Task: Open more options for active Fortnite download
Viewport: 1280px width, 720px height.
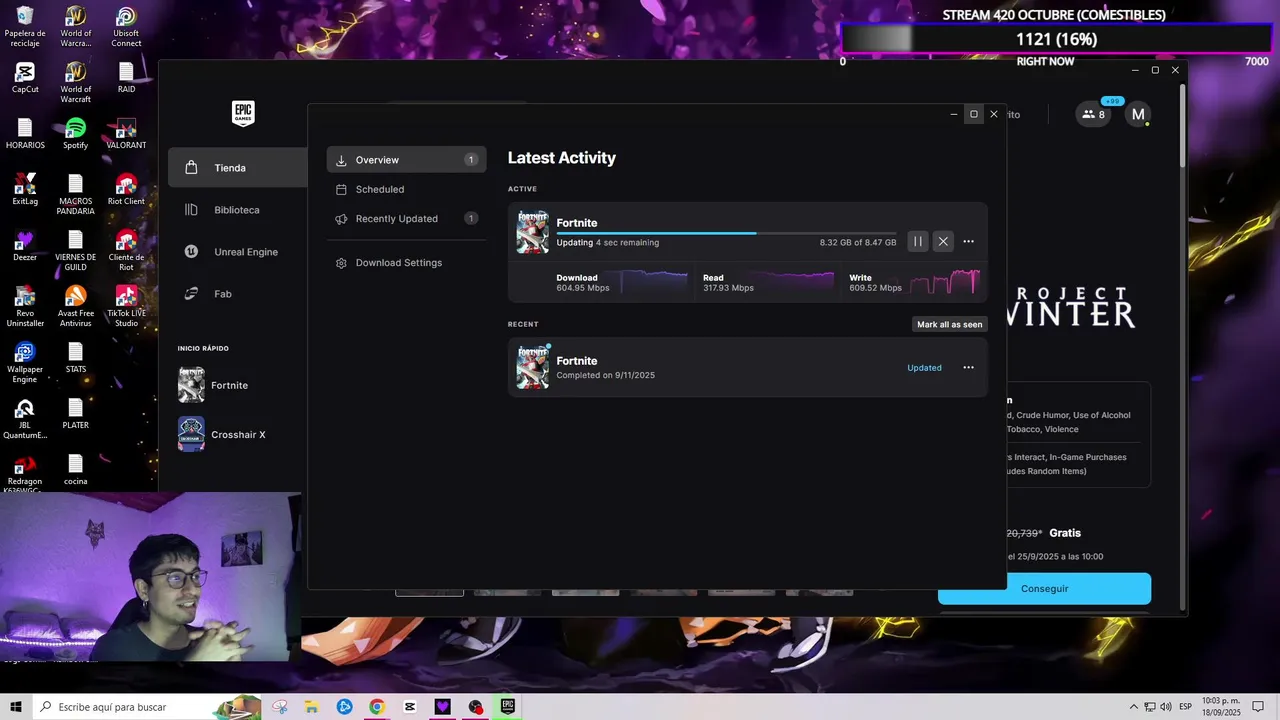Action: 968,241
